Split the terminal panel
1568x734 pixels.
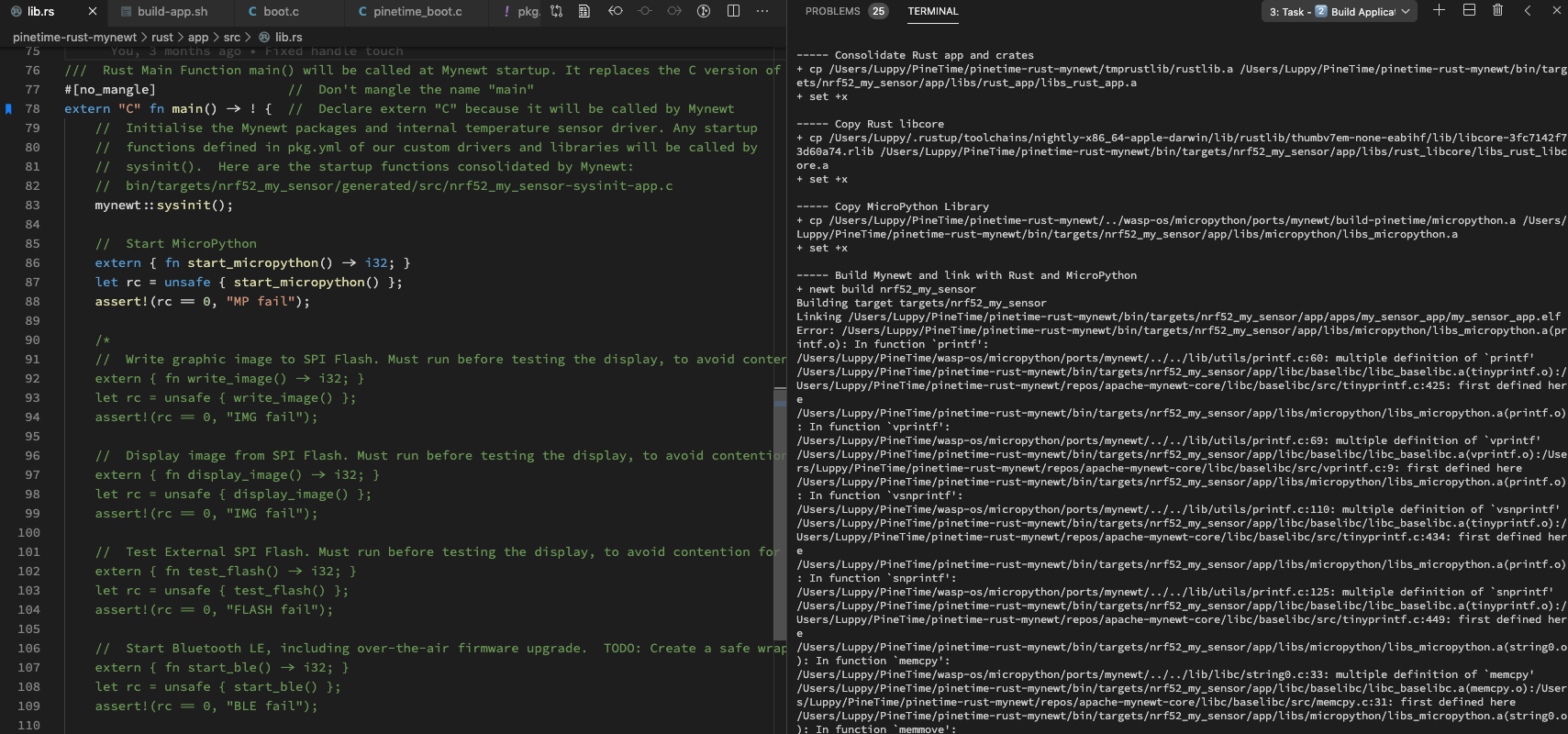coord(1469,11)
